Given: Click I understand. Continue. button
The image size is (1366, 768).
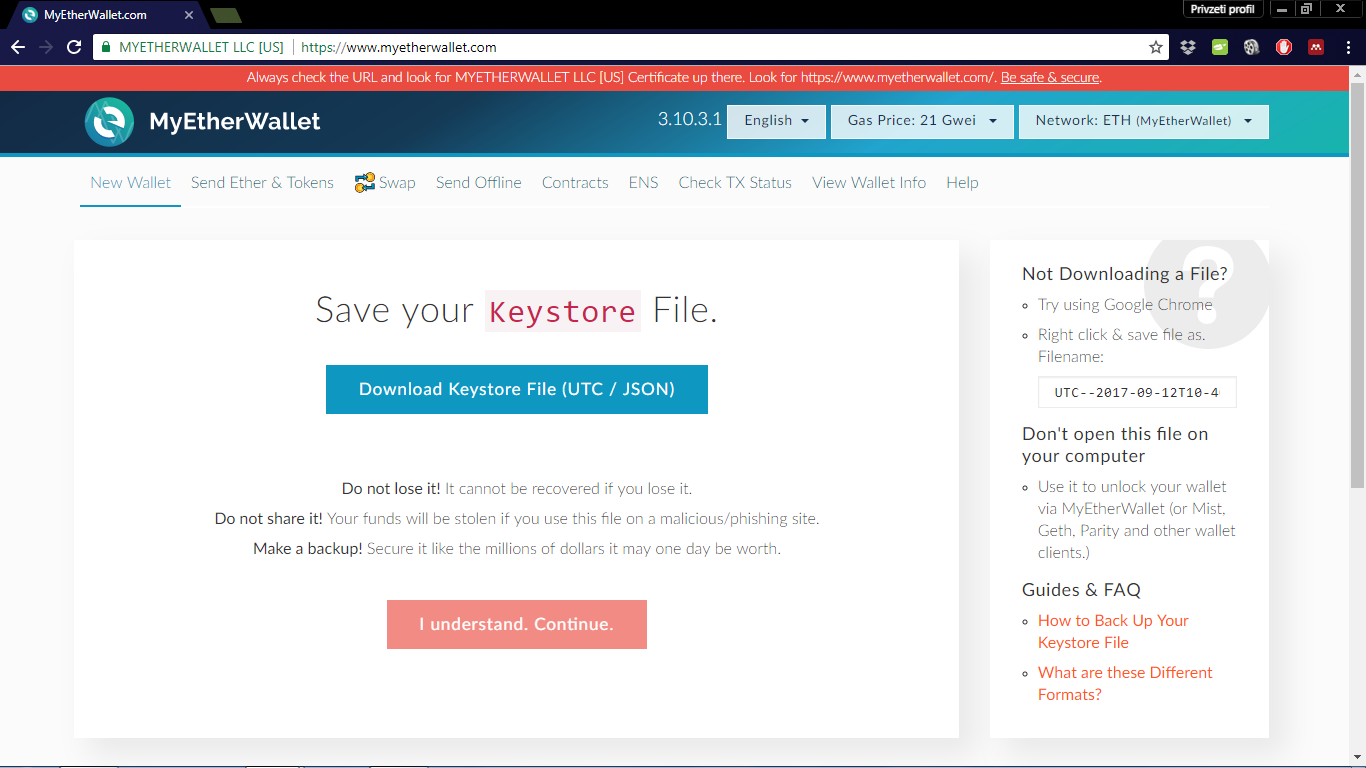Looking at the screenshot, I should 516,624.
